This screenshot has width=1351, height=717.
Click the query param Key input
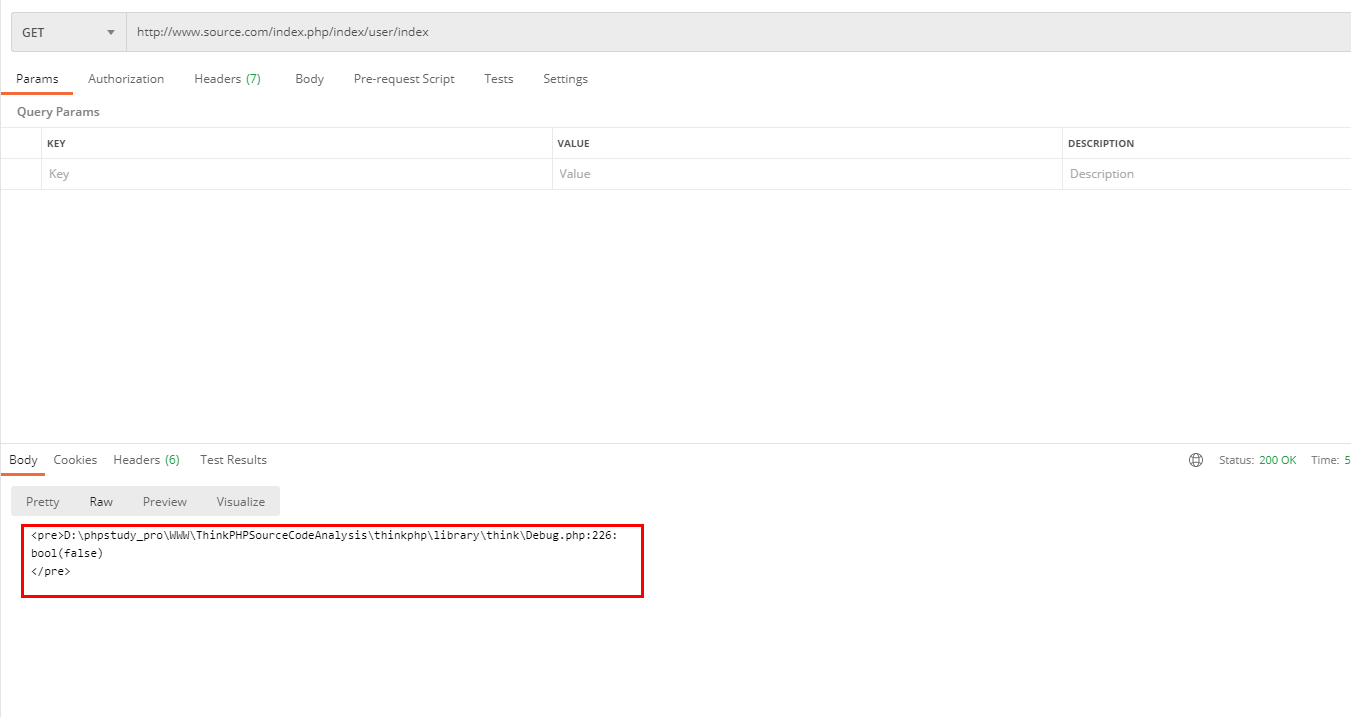(x=297, y=174)
